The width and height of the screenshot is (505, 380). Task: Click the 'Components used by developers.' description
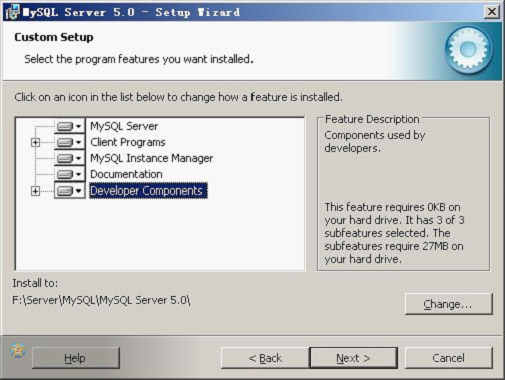click(375, 141)
